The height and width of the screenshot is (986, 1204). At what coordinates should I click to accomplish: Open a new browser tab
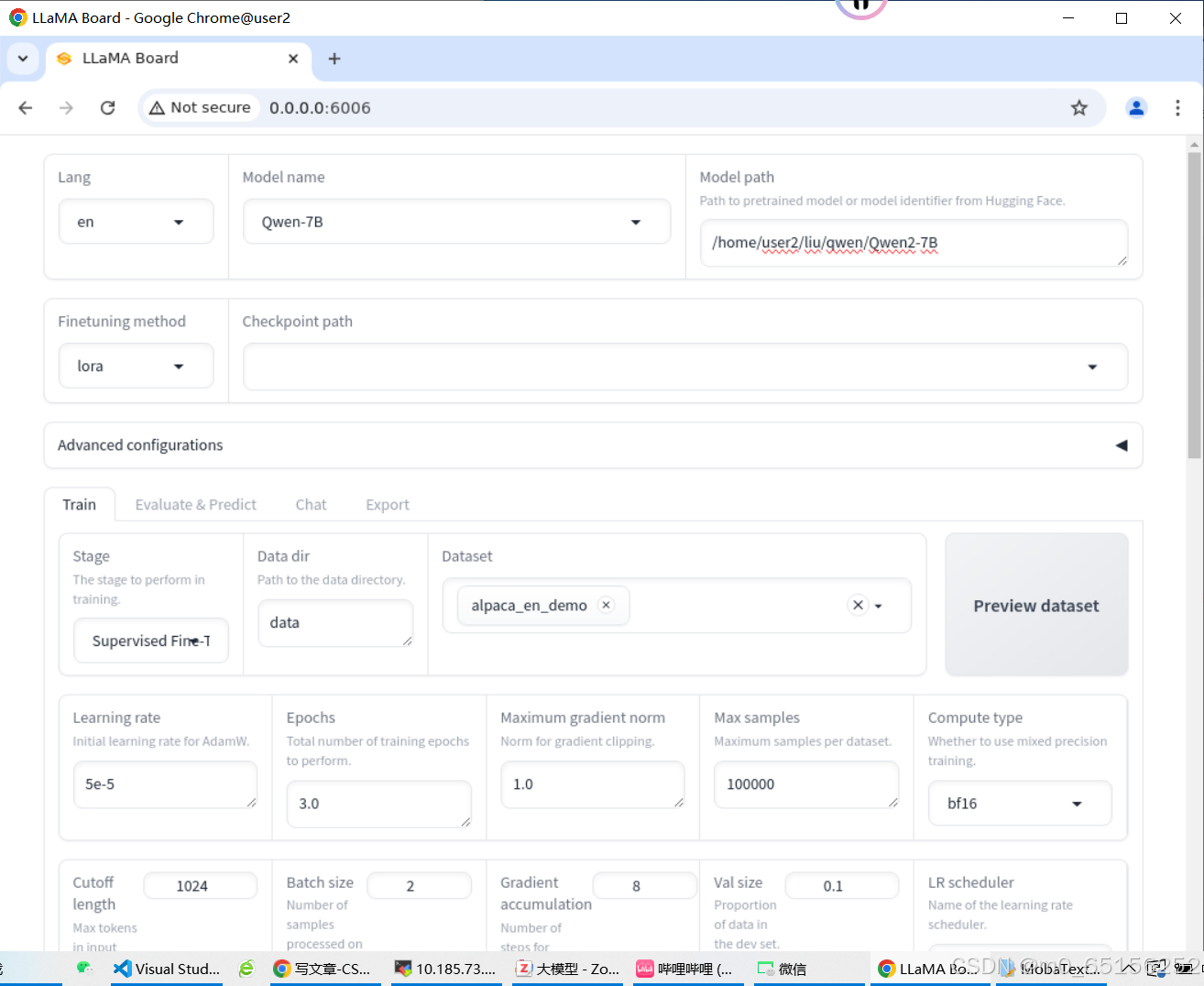[334, 59]
